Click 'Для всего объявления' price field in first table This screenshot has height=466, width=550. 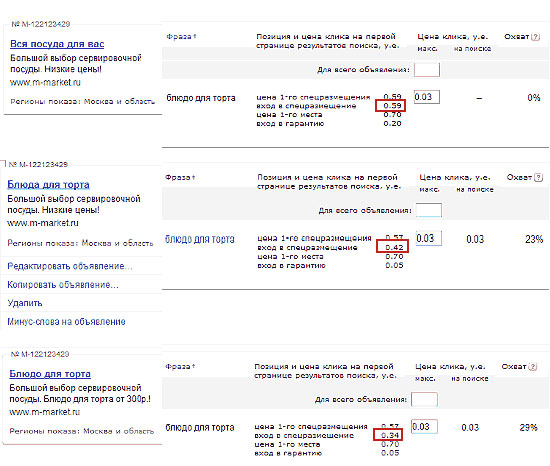427,69
